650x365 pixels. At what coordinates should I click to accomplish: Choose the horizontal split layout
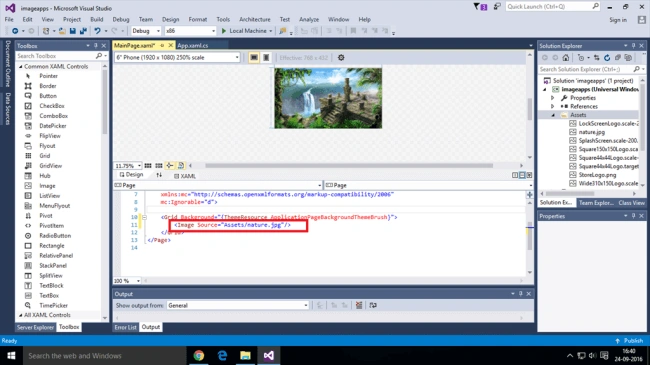(x=522, y=175)
